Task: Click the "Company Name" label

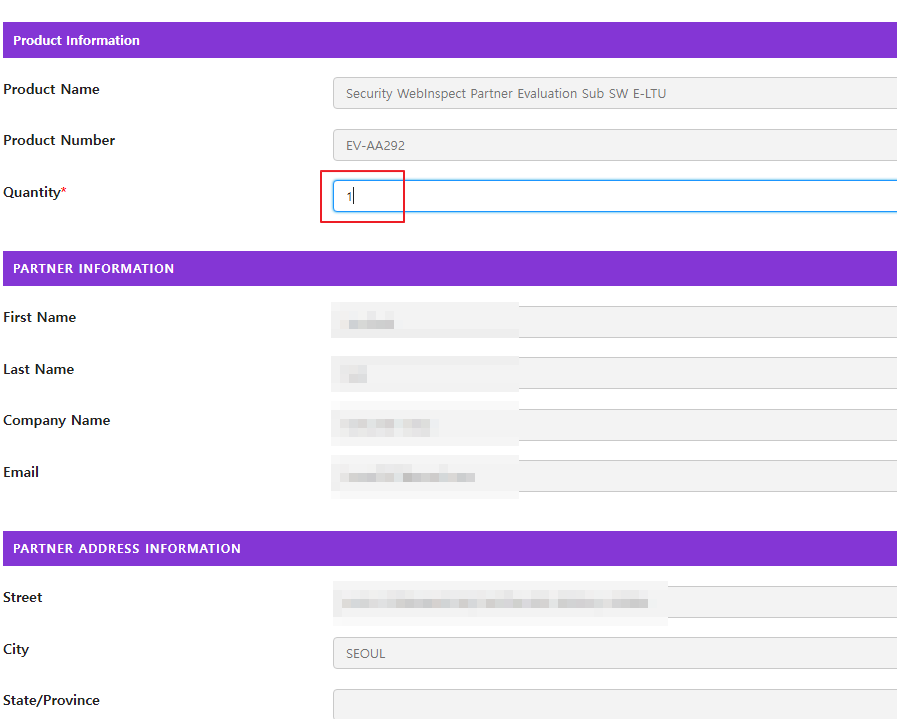Action: [57, 420]
